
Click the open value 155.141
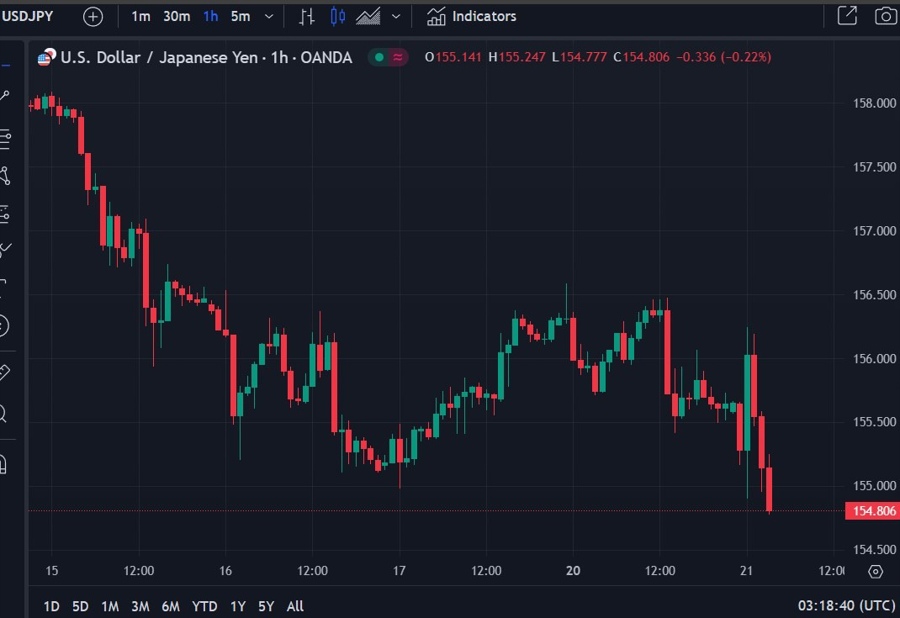point(458,57)
